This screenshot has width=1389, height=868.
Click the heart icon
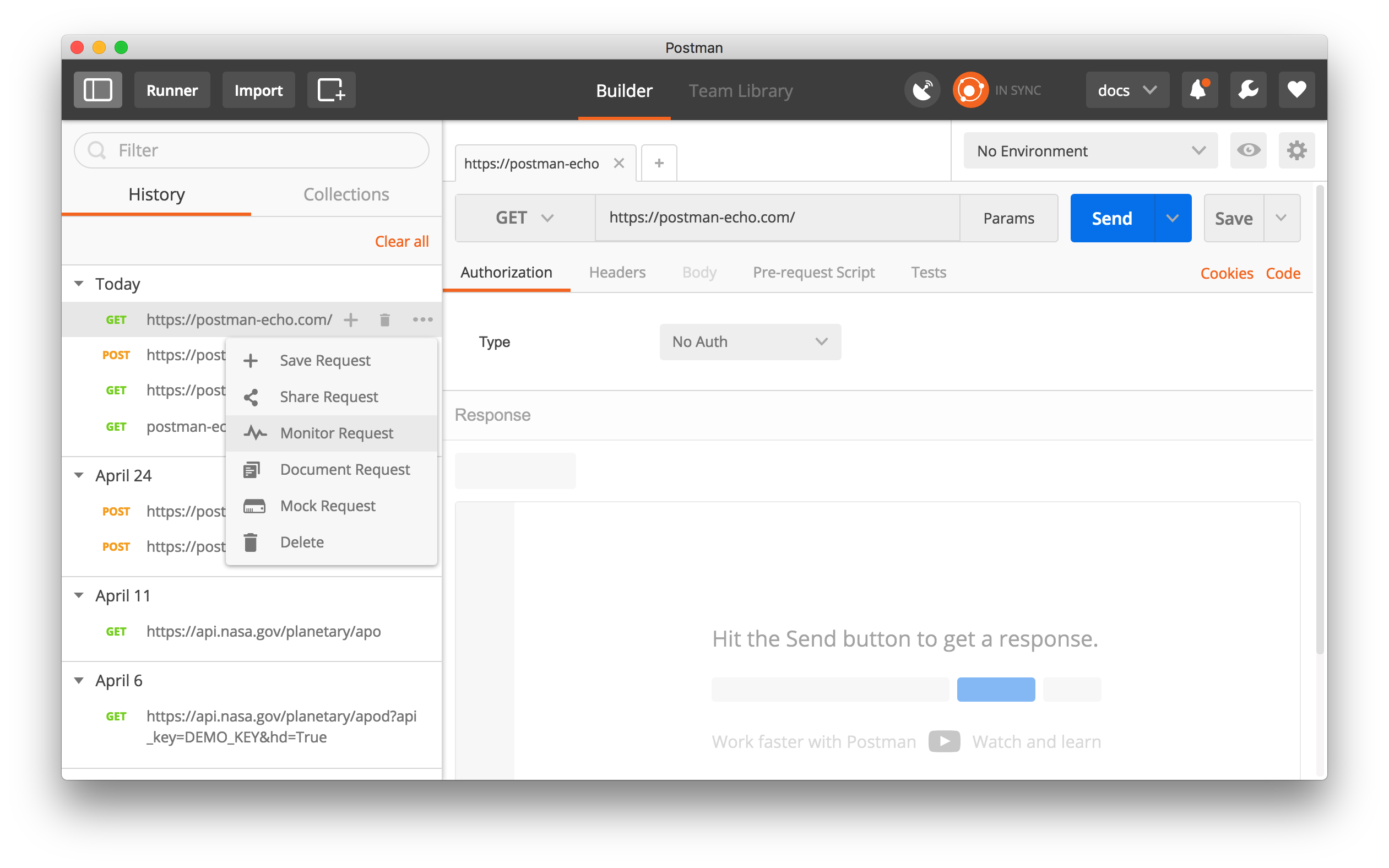[1296, 90]
